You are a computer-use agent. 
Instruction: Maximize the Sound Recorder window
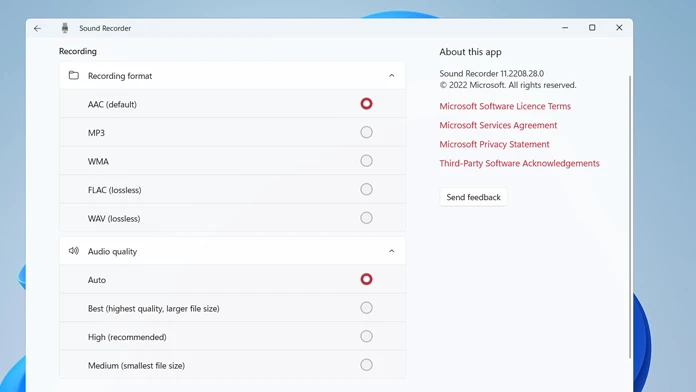(x=592, y=28)
